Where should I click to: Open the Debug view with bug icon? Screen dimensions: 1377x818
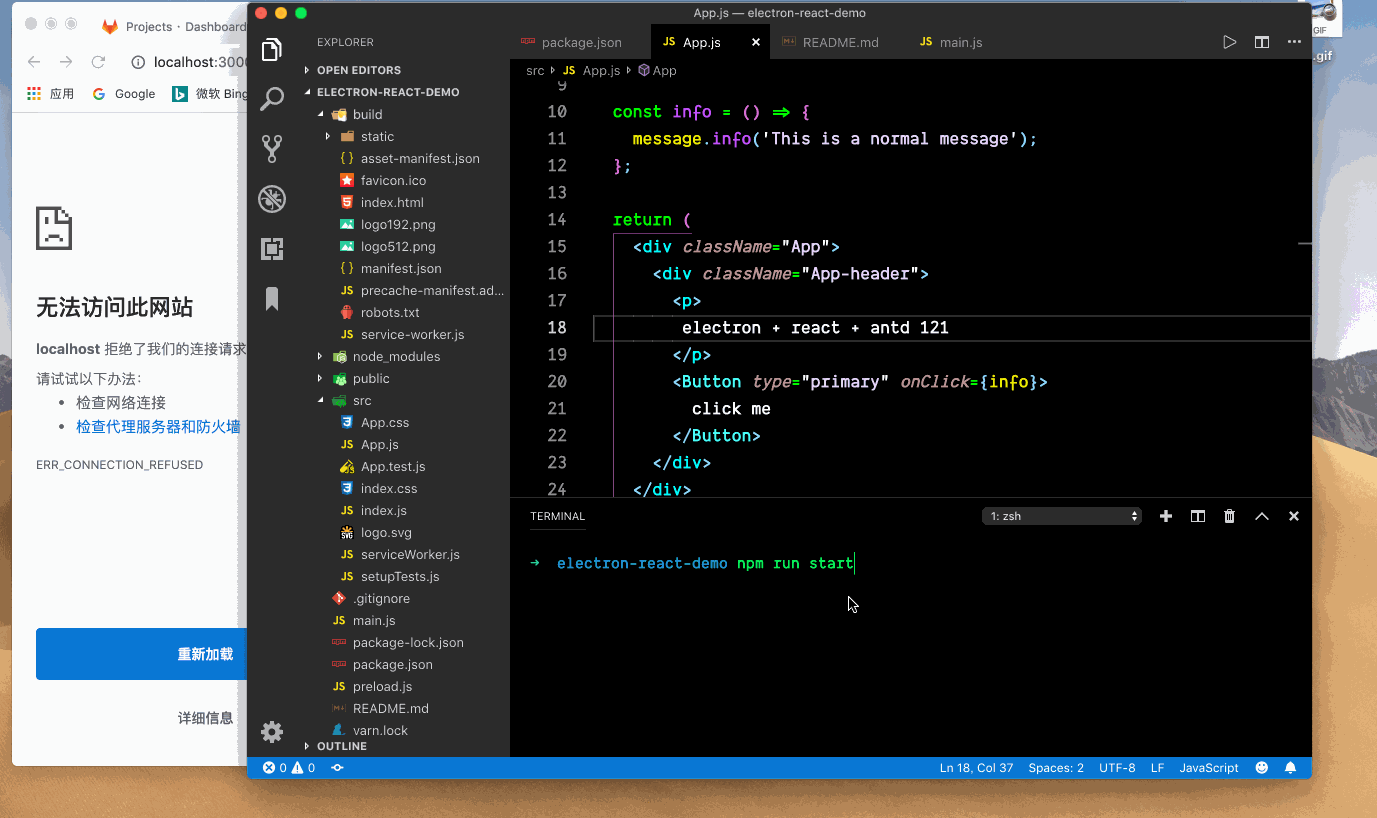271,199
